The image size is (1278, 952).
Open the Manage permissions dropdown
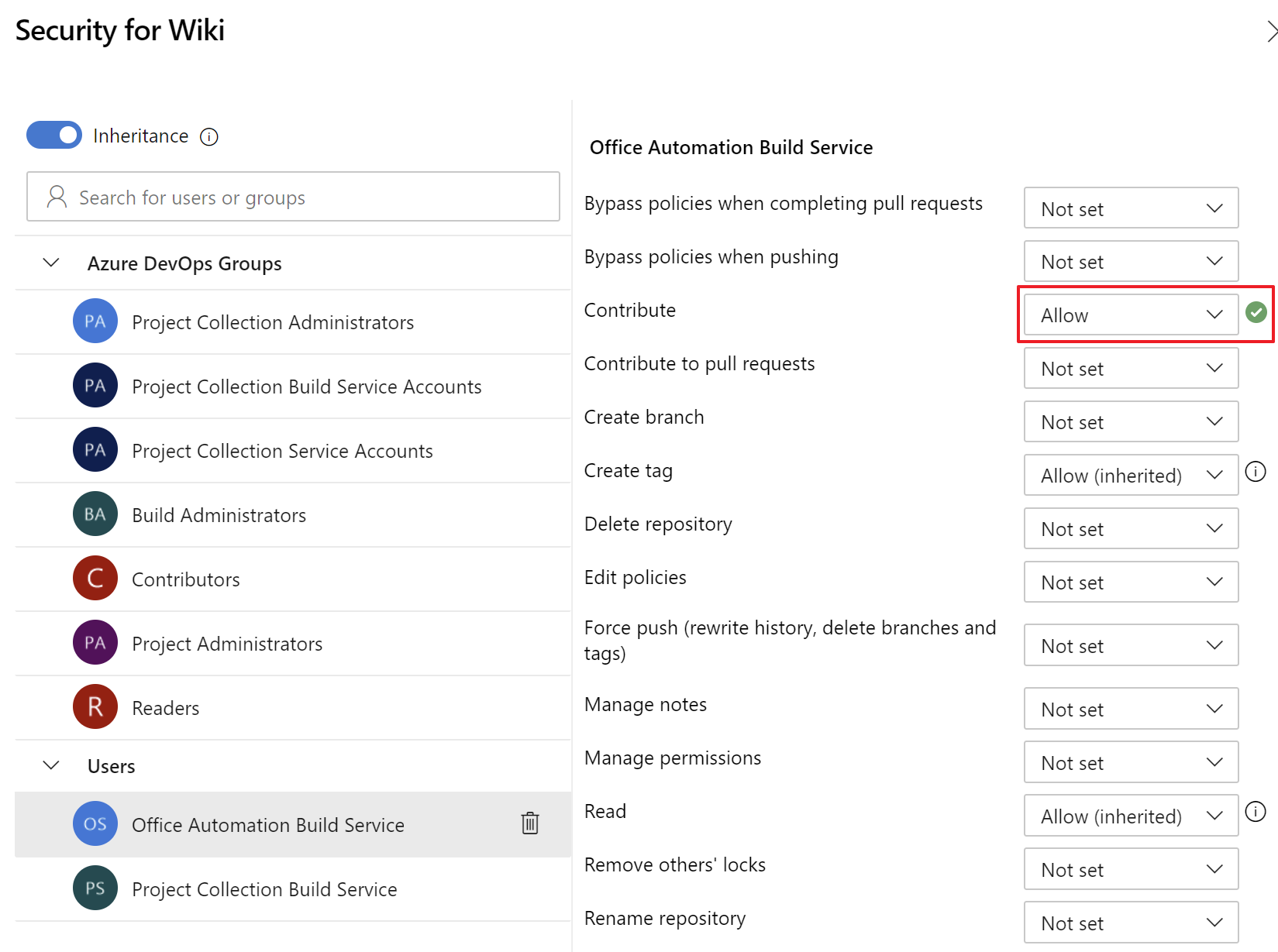pyautogui.click(x=1131, y=762)
